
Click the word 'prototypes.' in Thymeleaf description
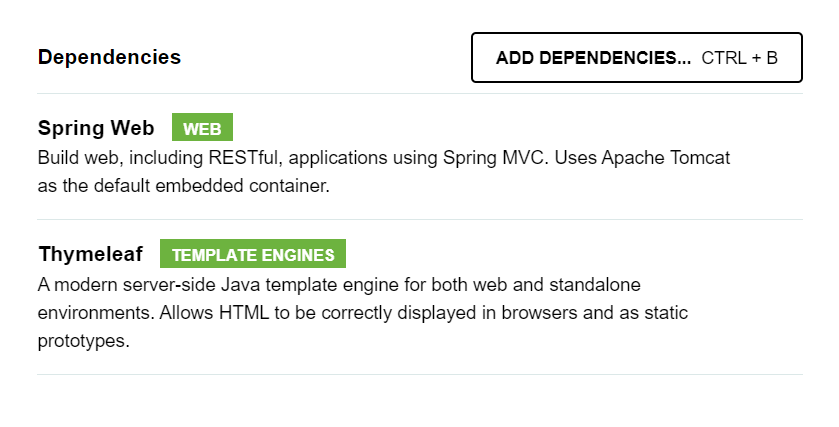83,341
